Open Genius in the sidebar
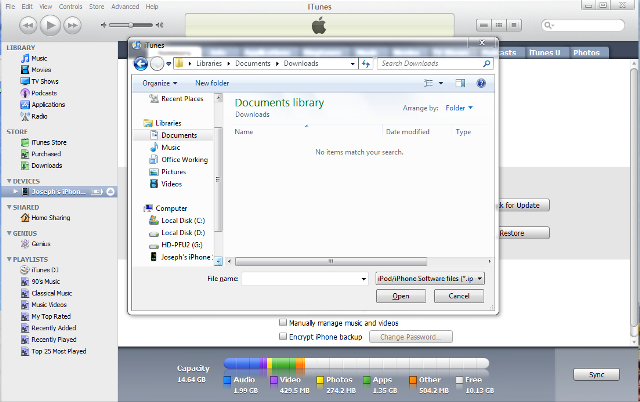This screenshot has height=402, width=640. tap(41, 244)
